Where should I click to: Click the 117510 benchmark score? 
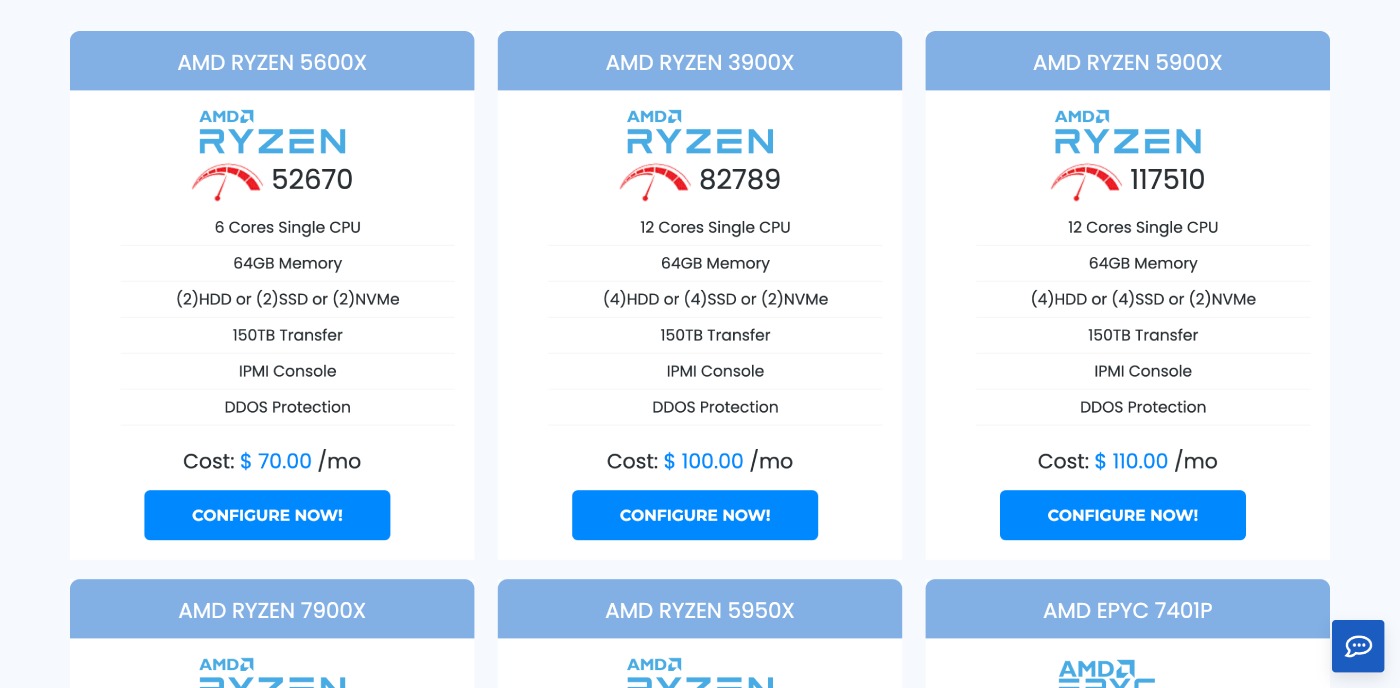[1167, 180]
